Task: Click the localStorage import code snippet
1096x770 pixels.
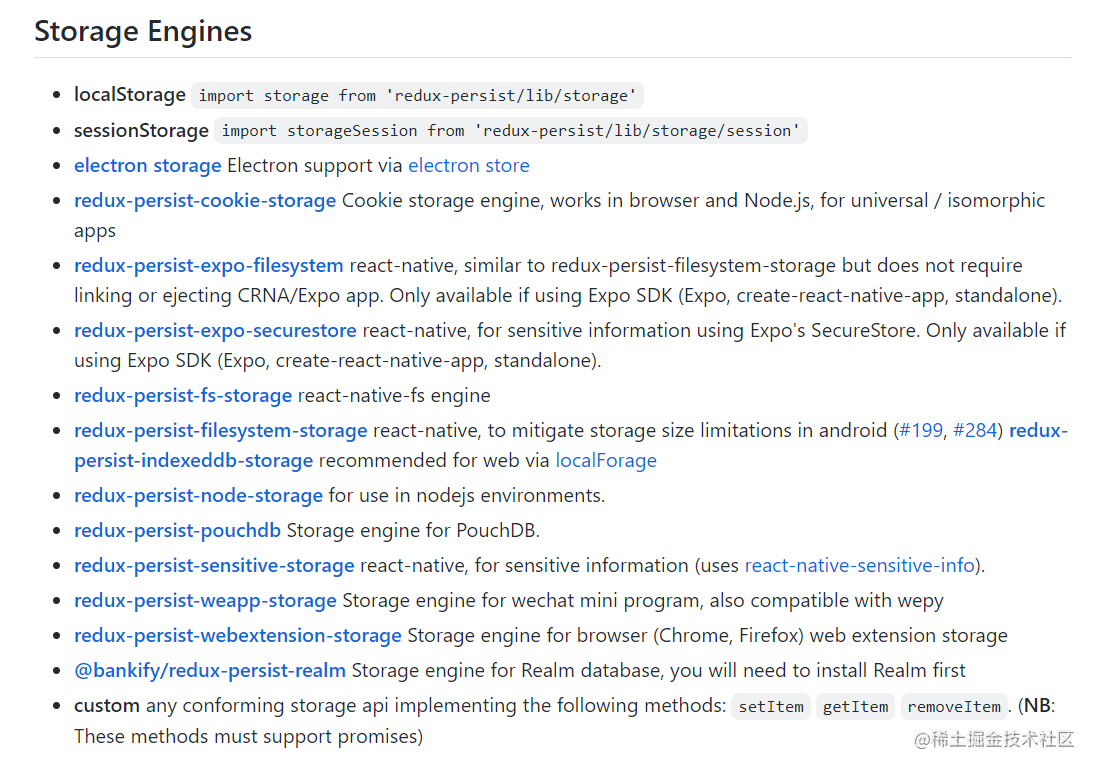Action: tap(417, 96)
